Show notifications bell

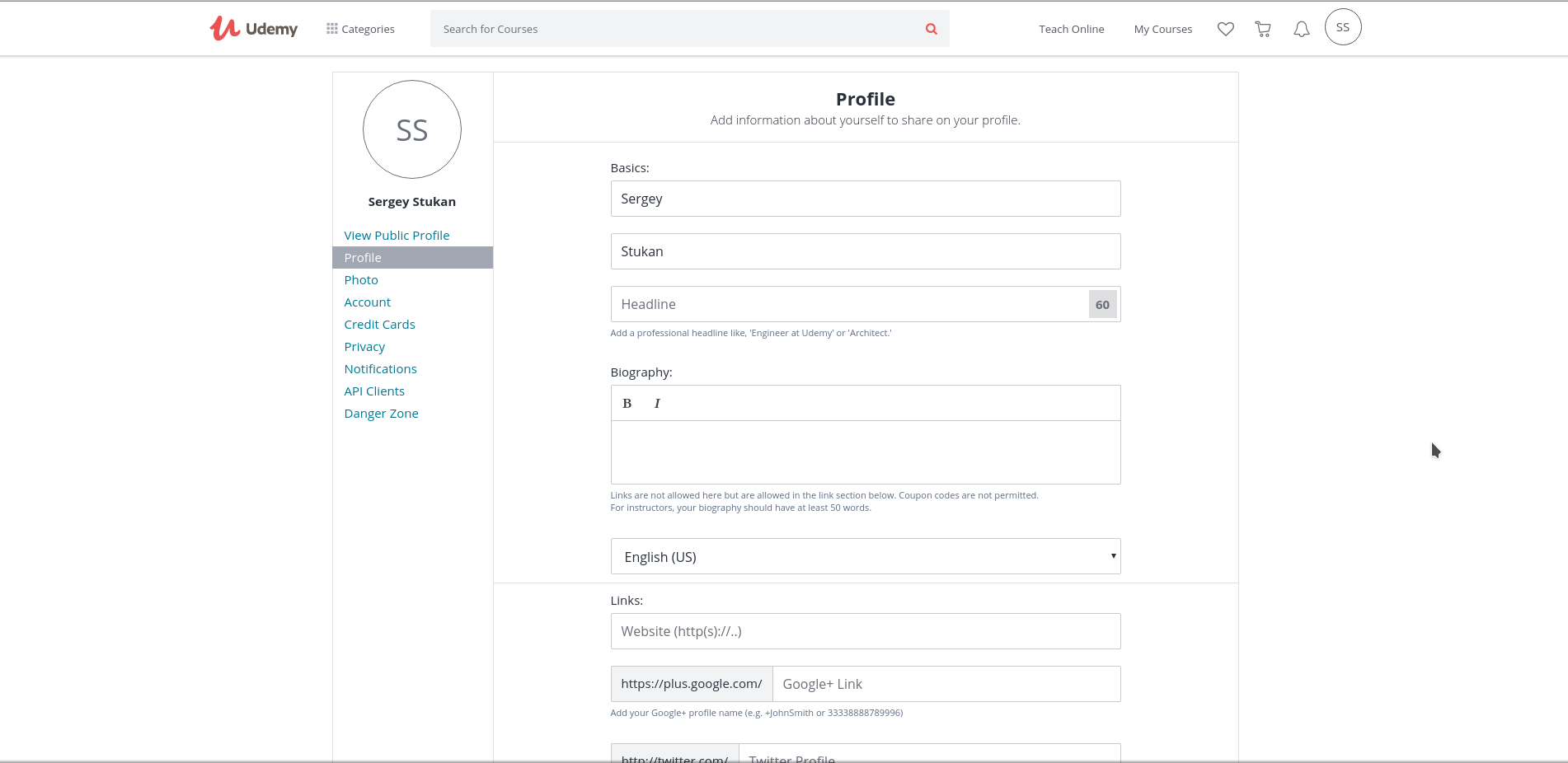pyautogui.click(x=1301, y=29)
